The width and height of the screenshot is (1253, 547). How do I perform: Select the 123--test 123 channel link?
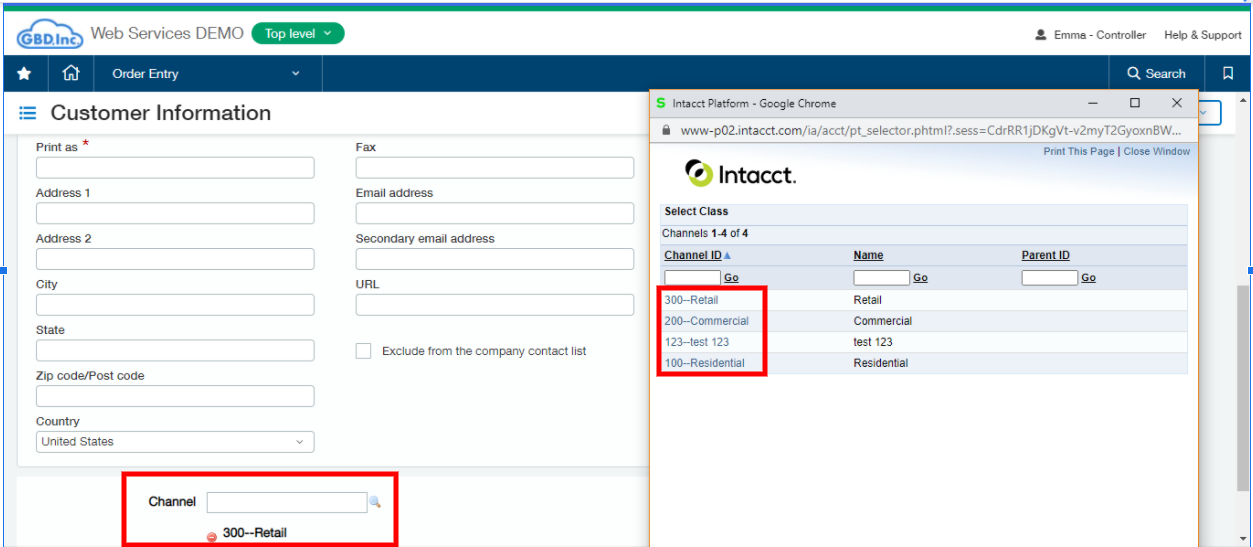click(696, 342)
